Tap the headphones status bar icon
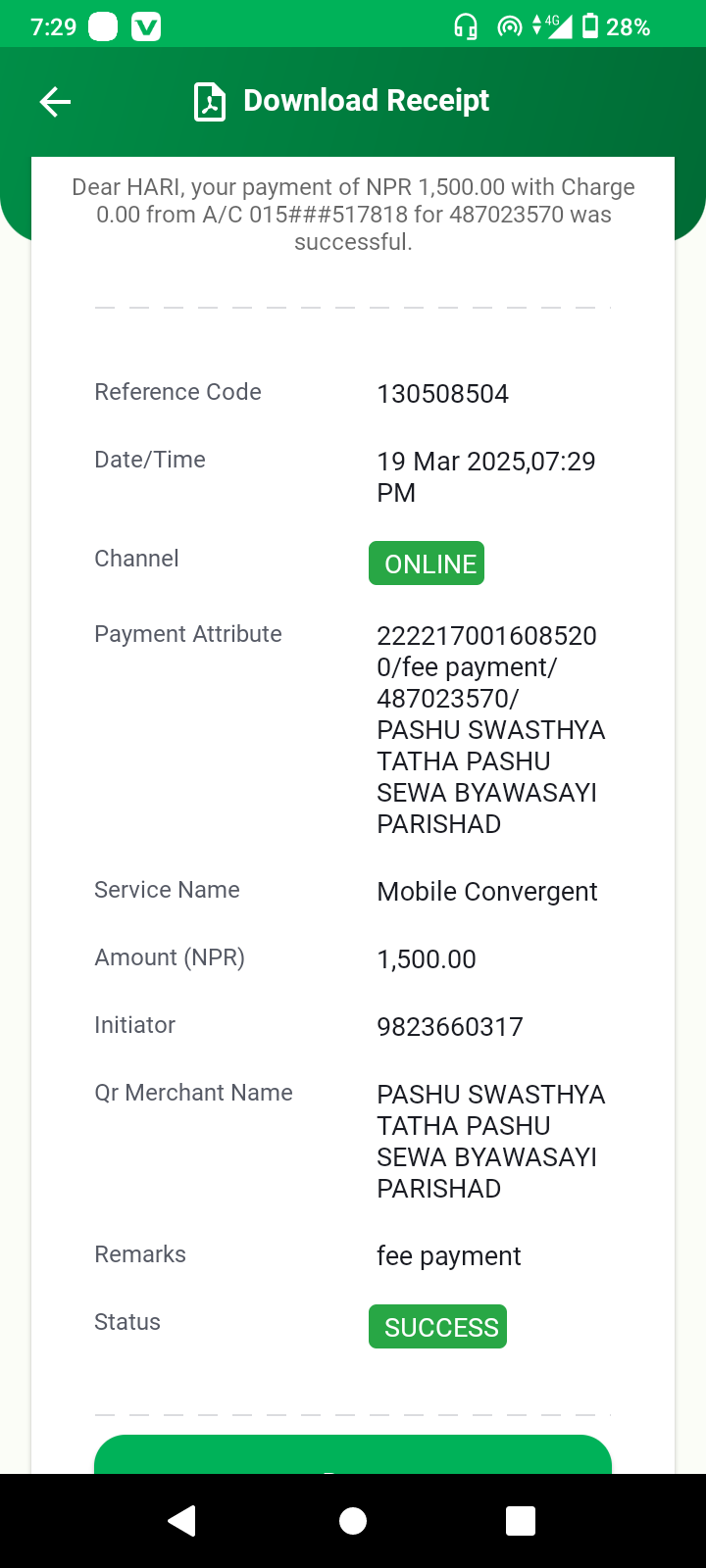Viewport: 706px width, 1568px height. (x=466, y=26)
